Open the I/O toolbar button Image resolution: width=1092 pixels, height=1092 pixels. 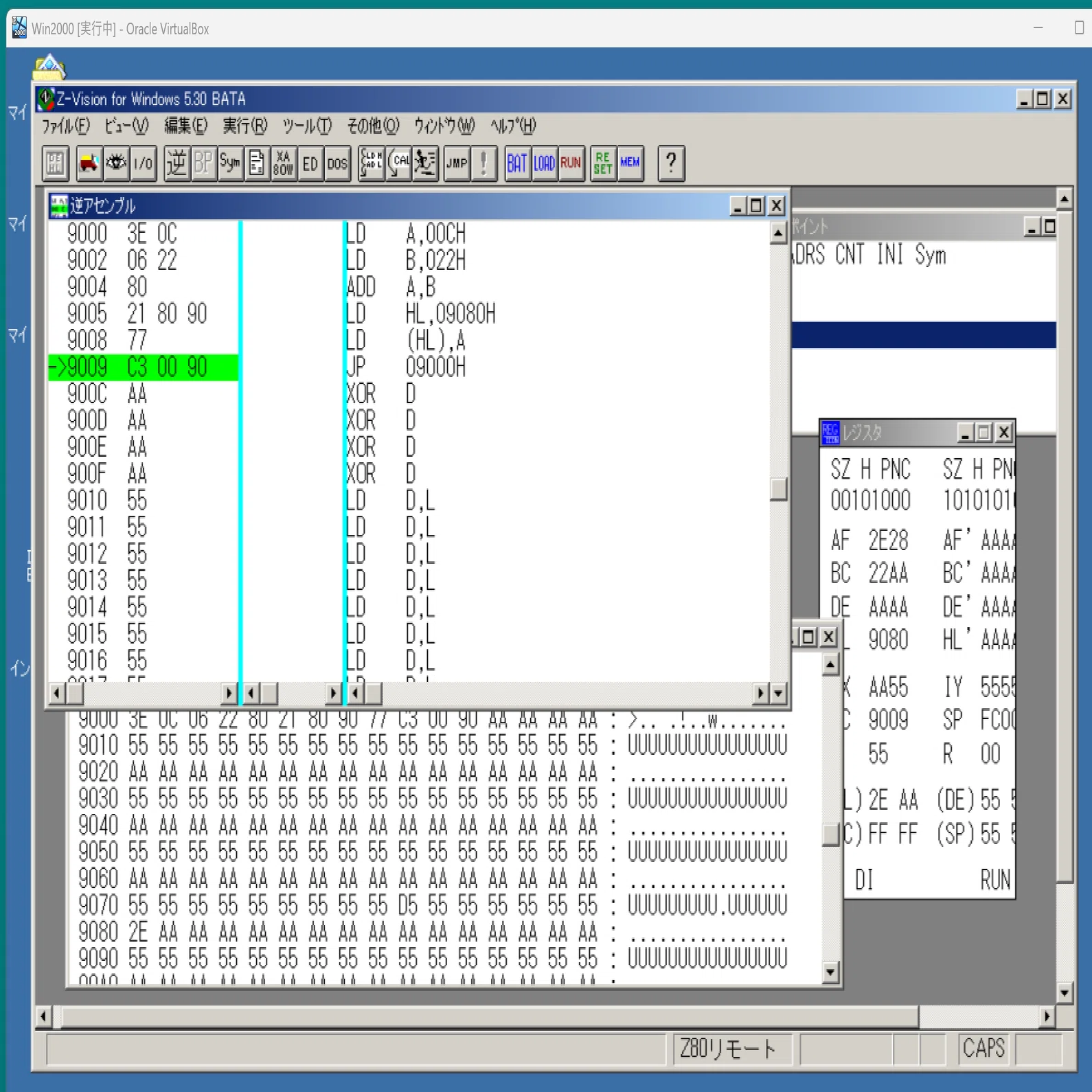[x=144, y=163]
